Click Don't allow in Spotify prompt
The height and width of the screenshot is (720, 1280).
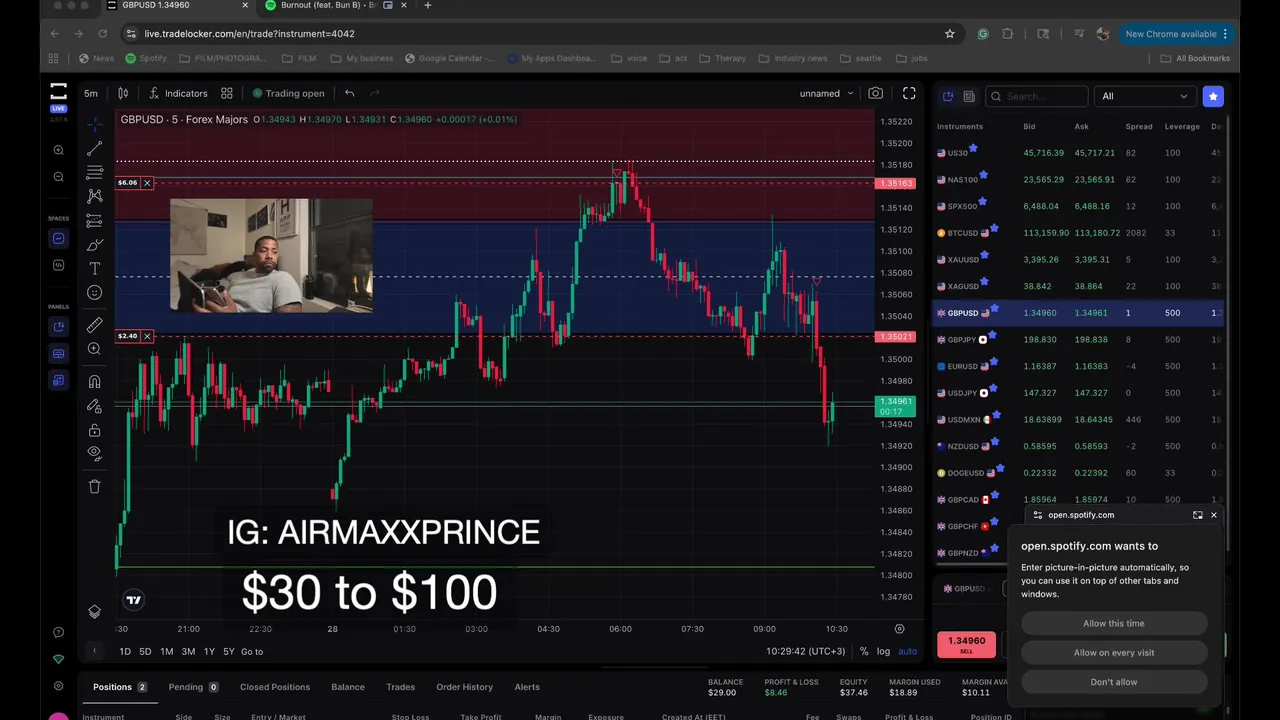tap(1114, 682)
